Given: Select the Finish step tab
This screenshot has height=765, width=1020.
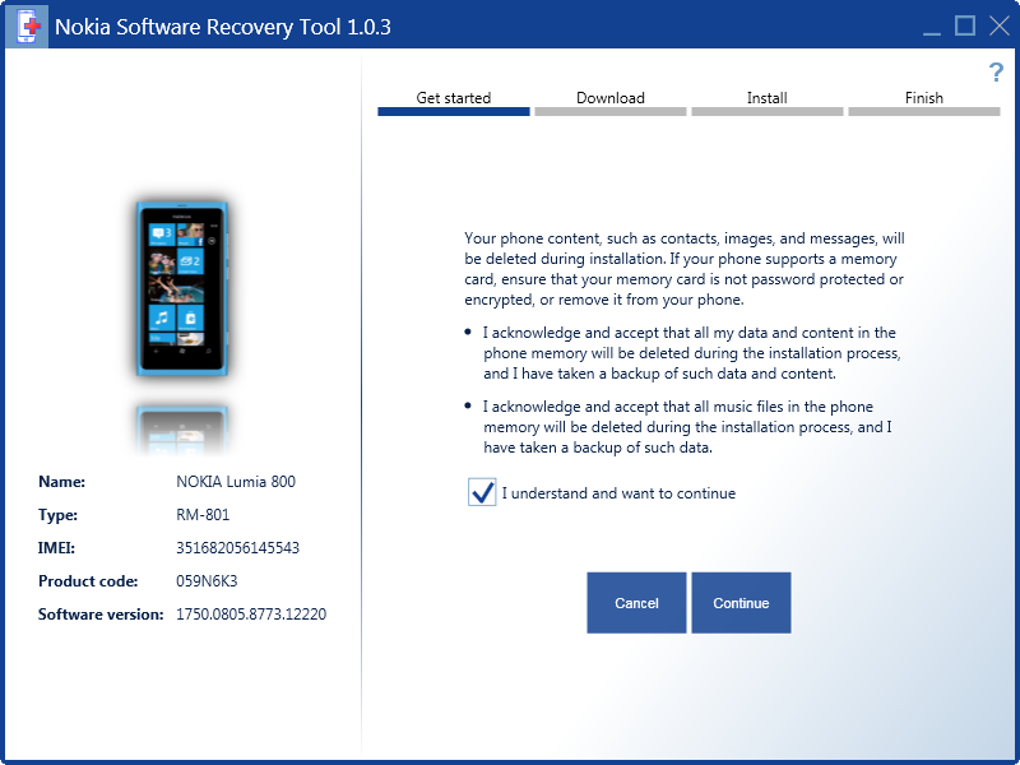Looking at the screenshot, I should [924, 98].
